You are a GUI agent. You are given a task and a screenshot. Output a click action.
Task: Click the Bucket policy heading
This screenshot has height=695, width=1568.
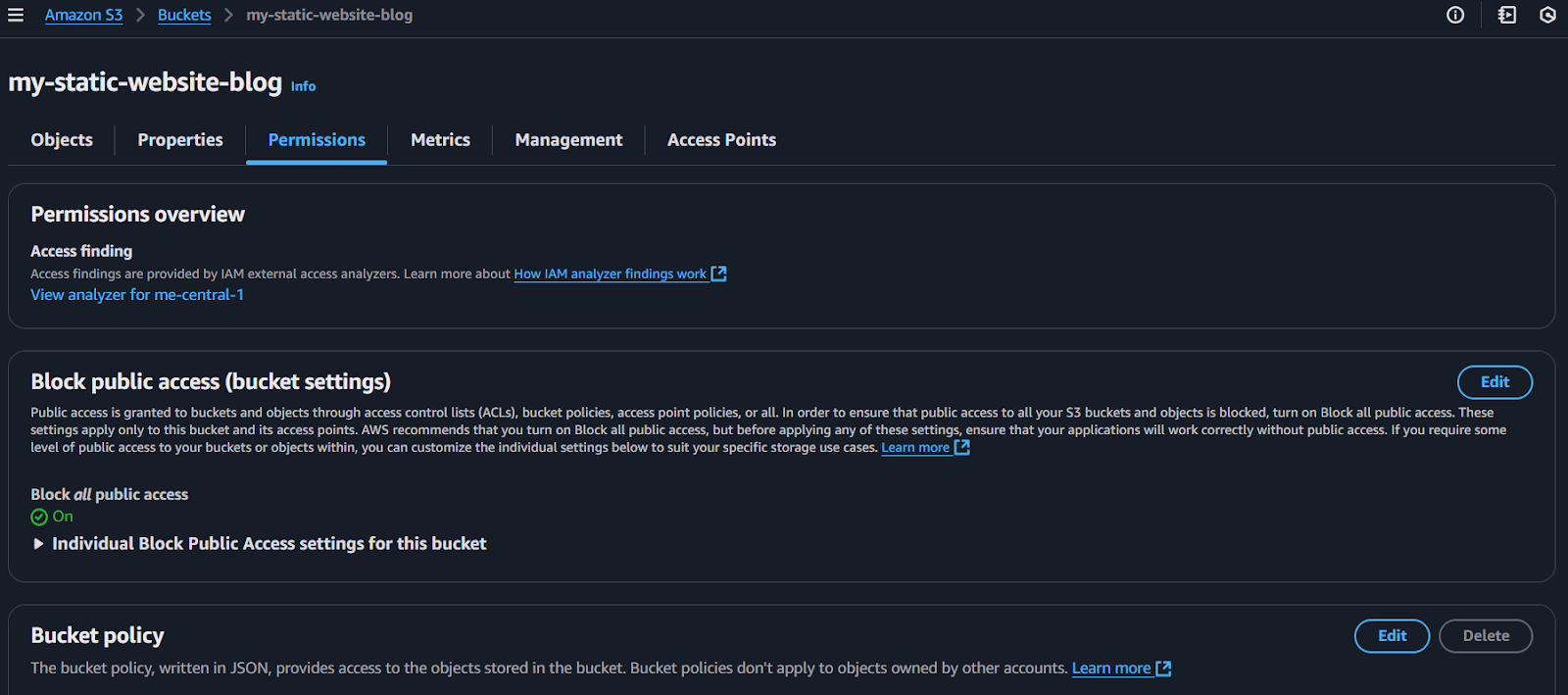coord(97,635)
